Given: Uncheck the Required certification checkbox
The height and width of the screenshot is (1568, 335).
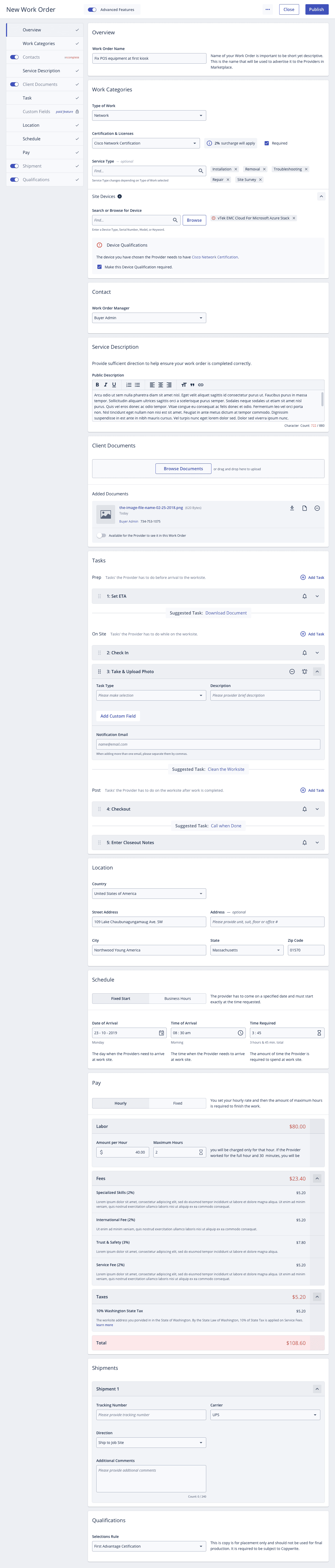Looking at the screenshot, I should click(x=266, y=144).
